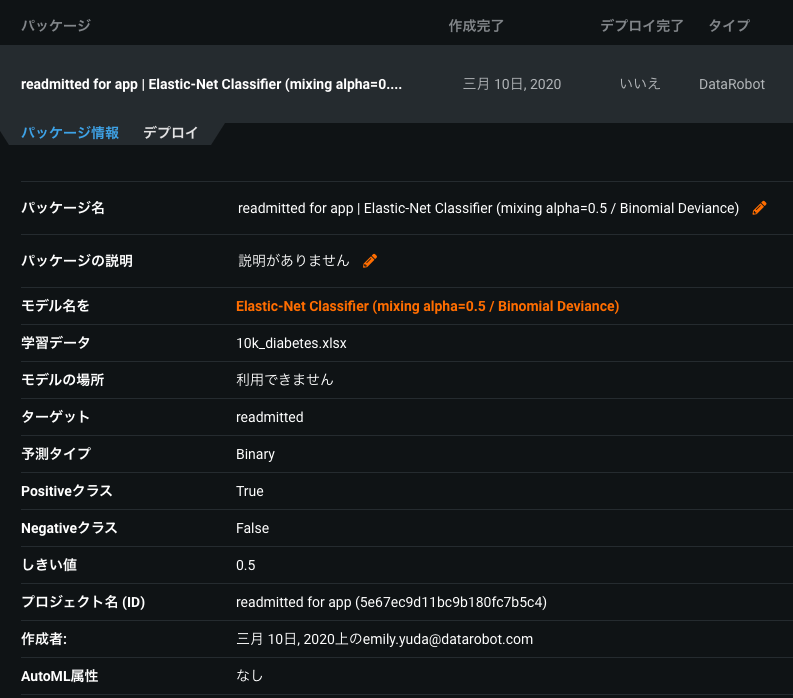Click the いいえ deployed status in the row

coord(640,84)
